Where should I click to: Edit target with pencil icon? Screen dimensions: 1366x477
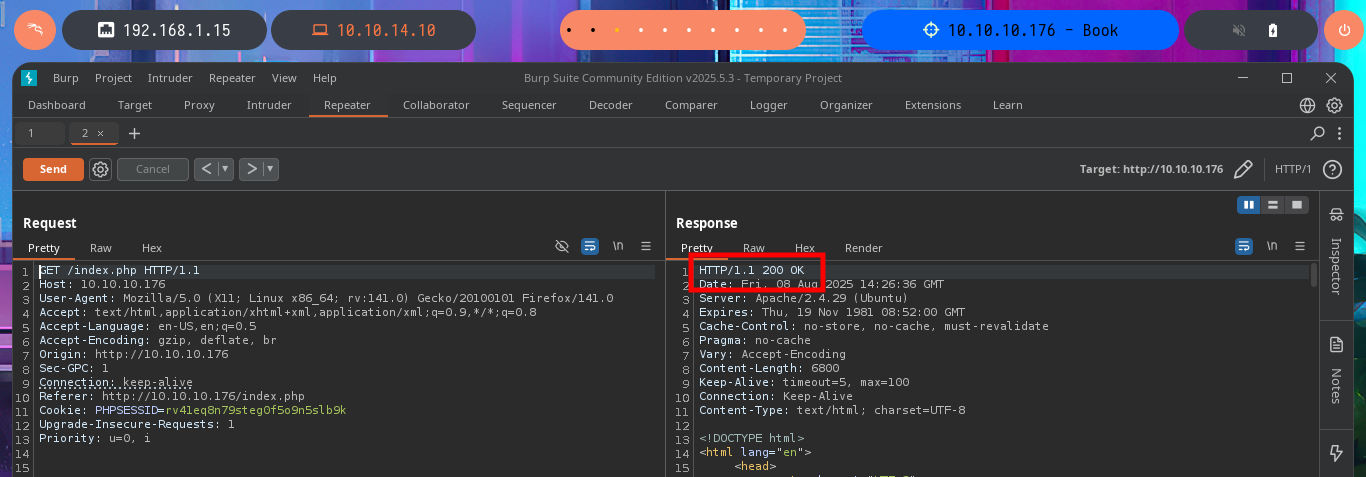coord(1243,169)
